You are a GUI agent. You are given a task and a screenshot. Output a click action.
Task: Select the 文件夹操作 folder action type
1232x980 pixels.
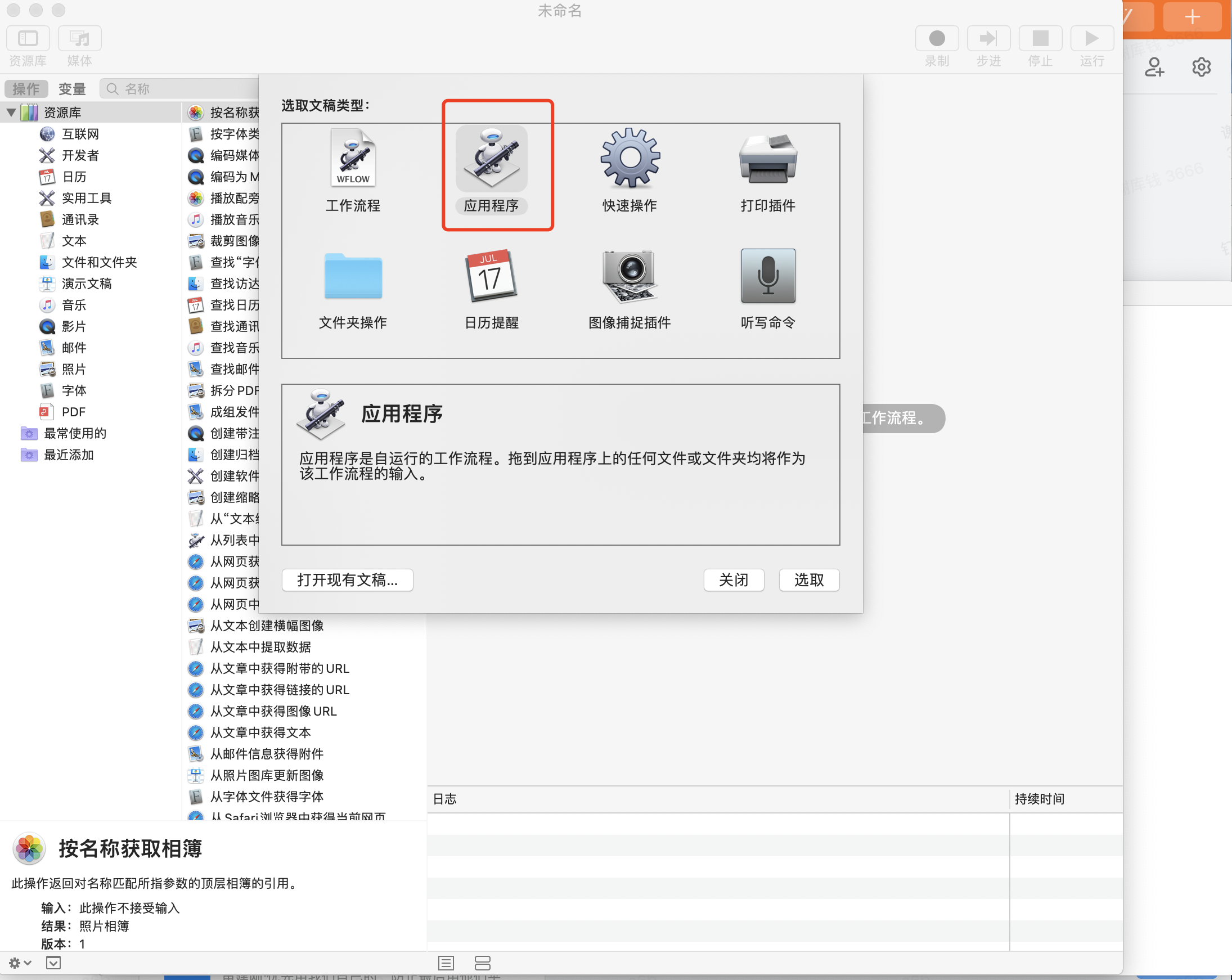coord(353,289)
